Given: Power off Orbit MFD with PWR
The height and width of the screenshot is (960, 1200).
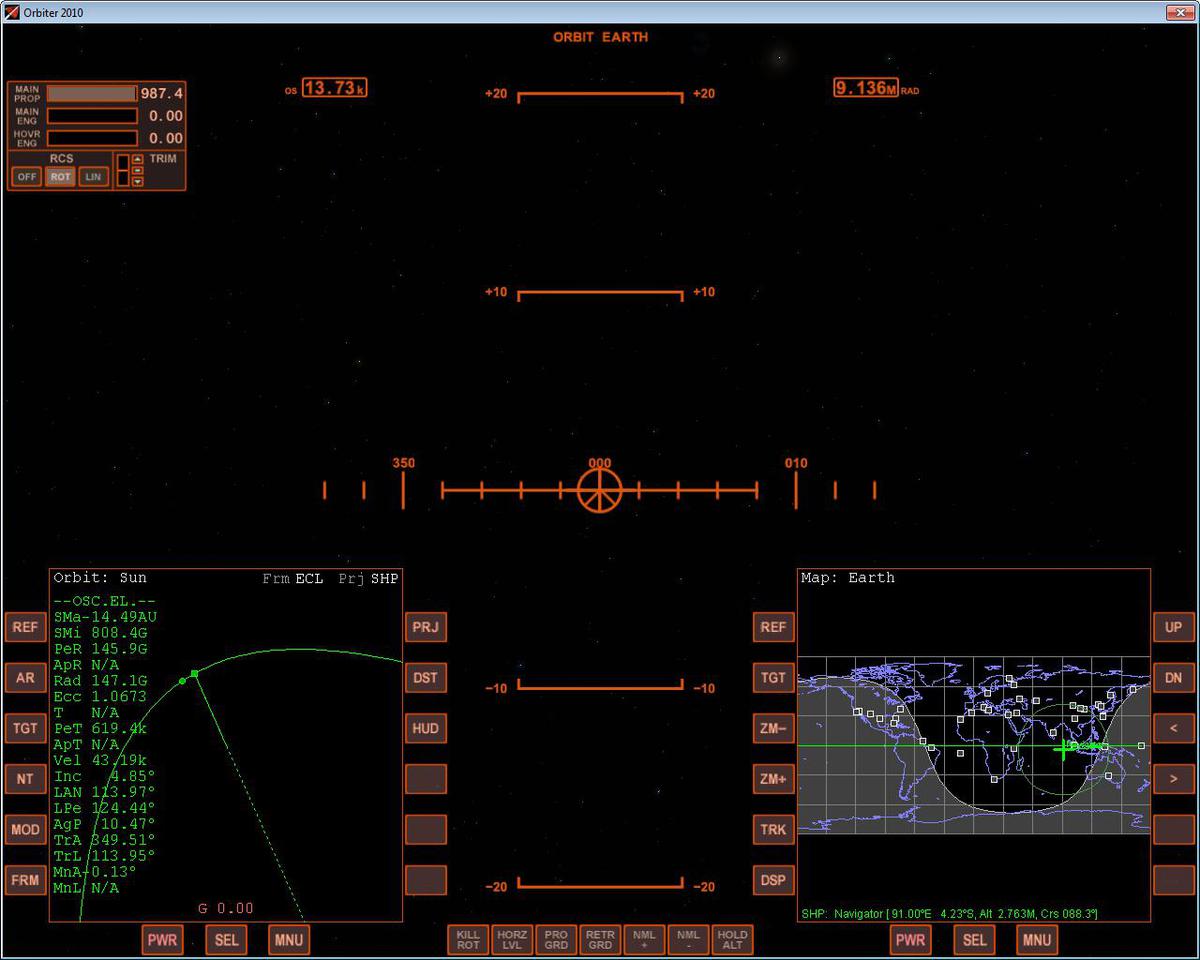Looking at the screenshot, I should 162,940.
